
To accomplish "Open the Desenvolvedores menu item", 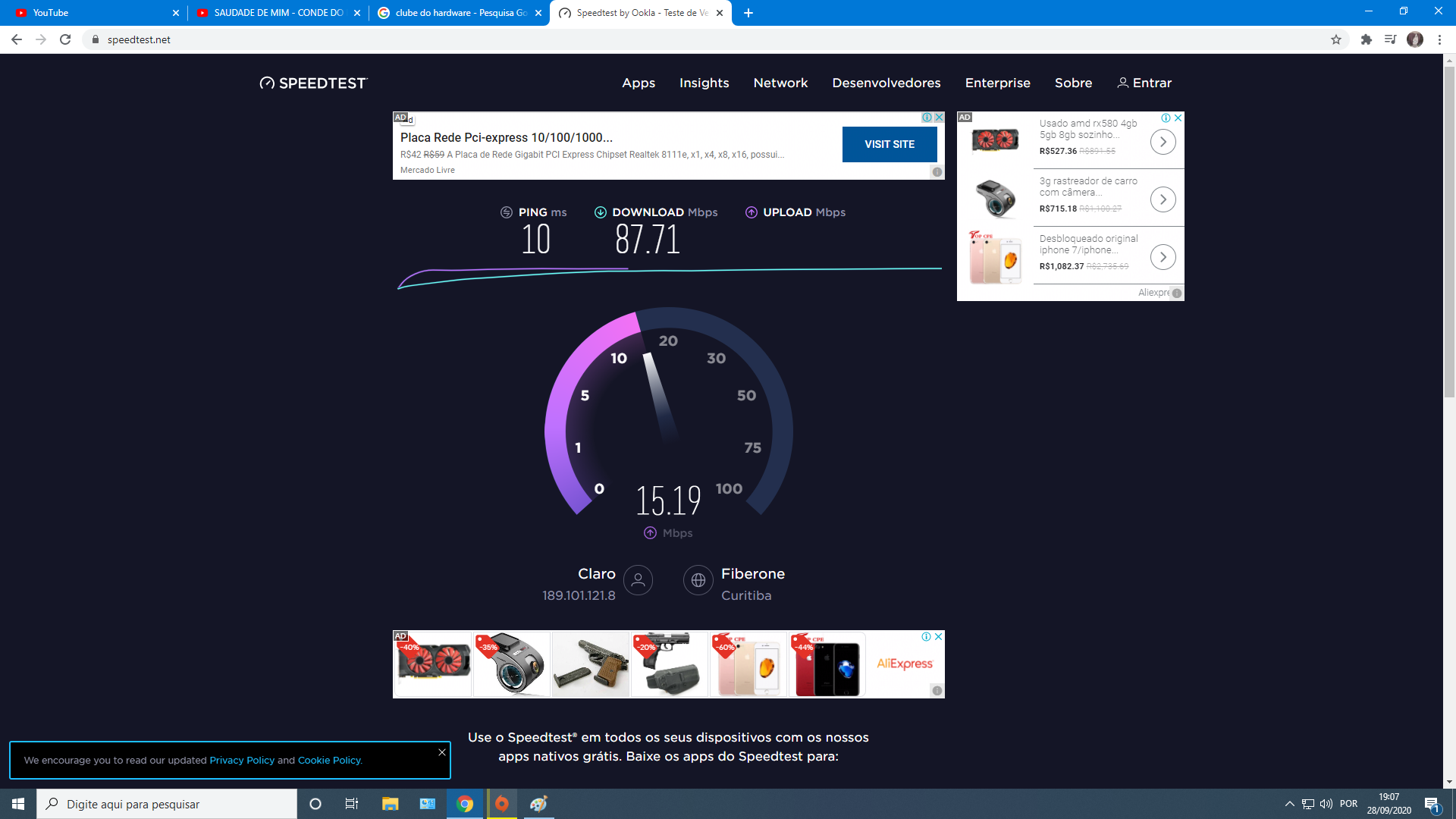I will 886,83.
